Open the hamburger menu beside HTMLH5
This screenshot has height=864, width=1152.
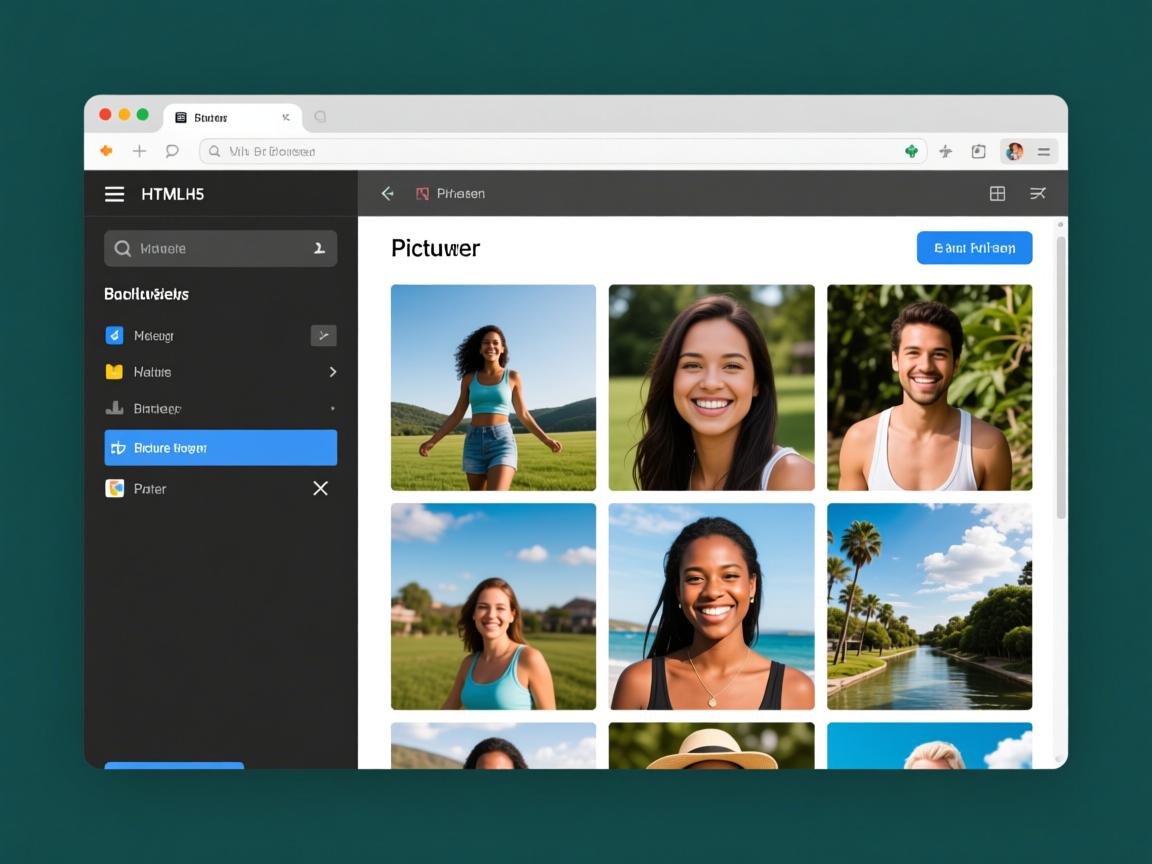coord(115,194)
